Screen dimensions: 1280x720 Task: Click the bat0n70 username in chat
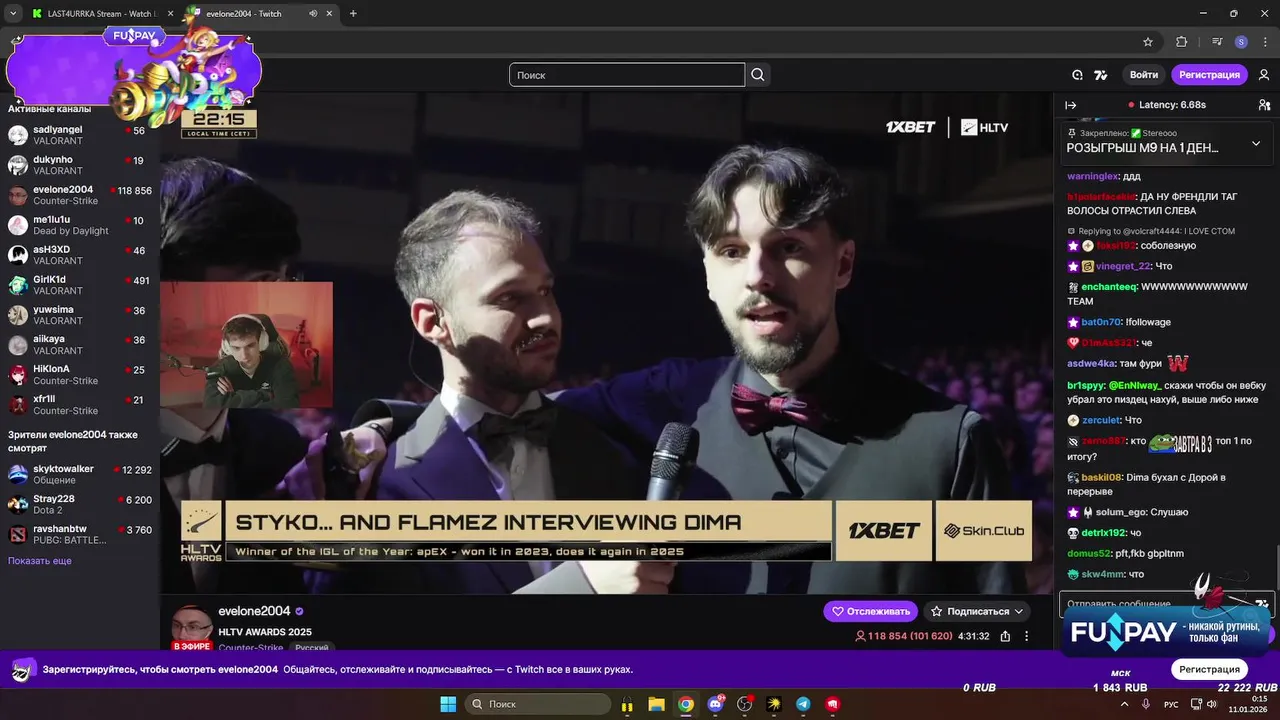(x=1100, y=322)
